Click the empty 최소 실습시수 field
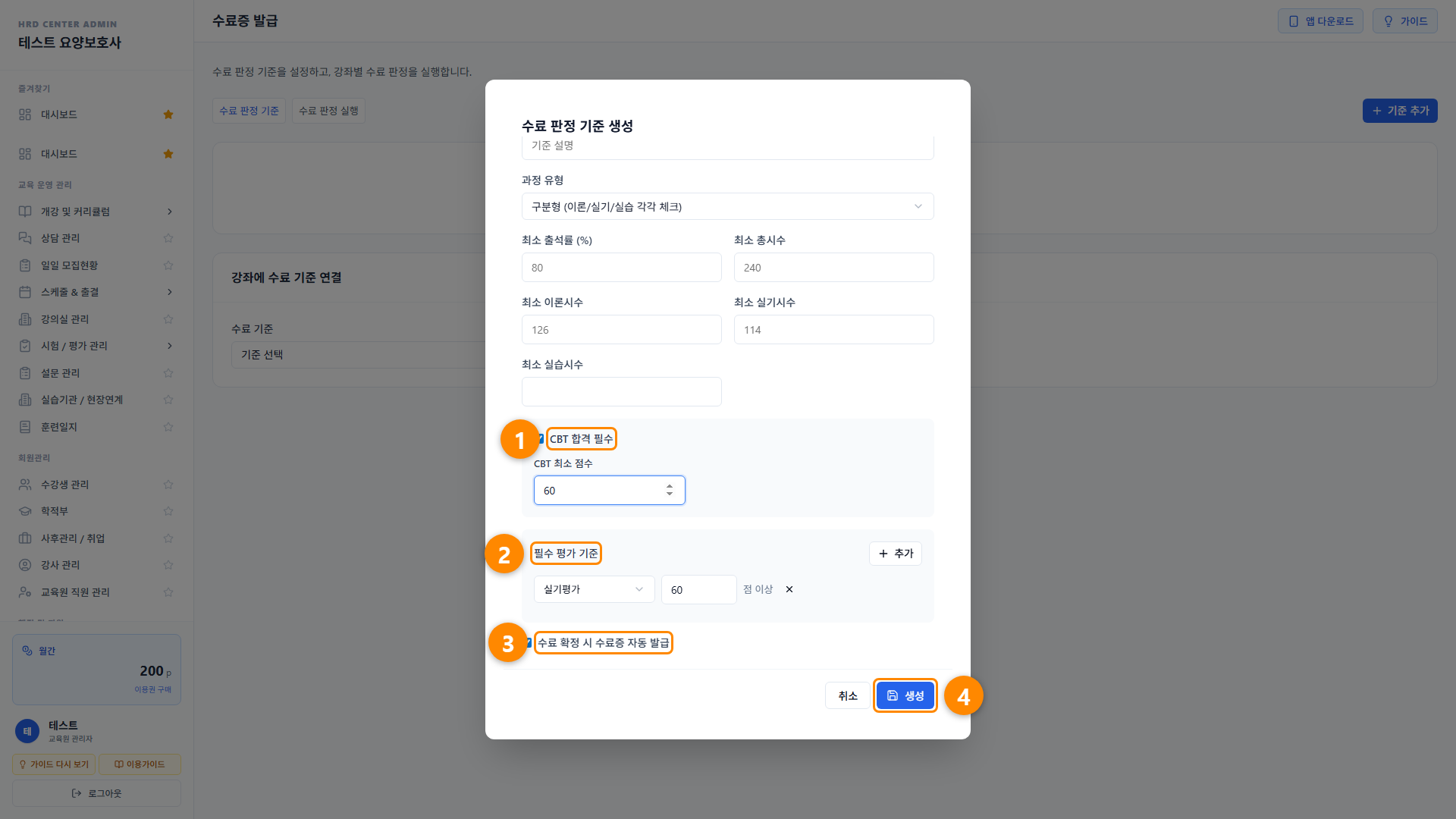The height and width of the screenshot is (819, 1456). [x=622, y=392]
